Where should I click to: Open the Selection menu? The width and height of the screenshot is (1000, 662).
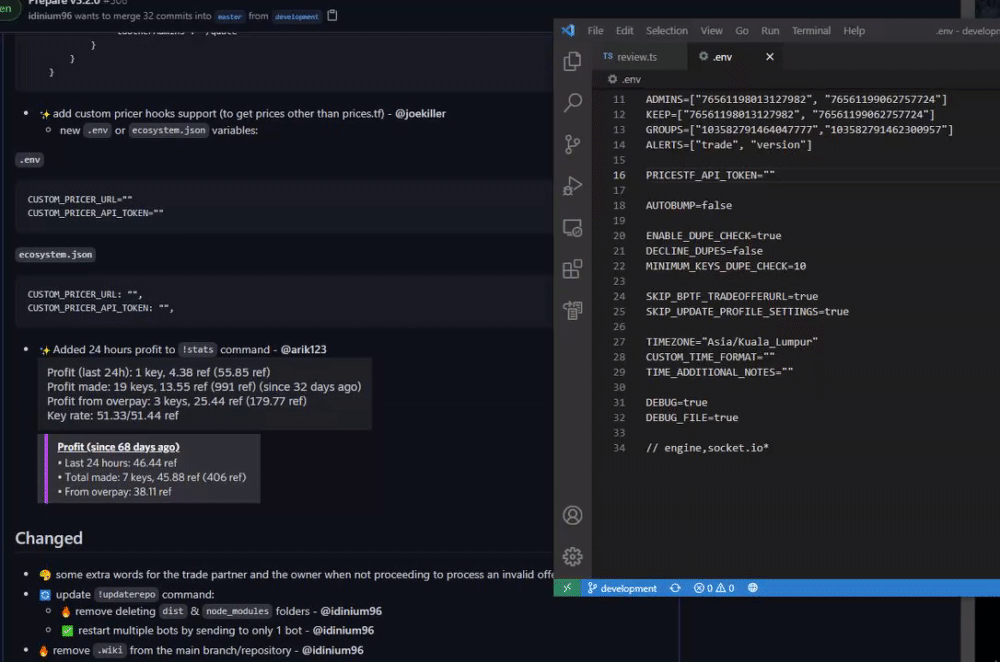(666, 31)
